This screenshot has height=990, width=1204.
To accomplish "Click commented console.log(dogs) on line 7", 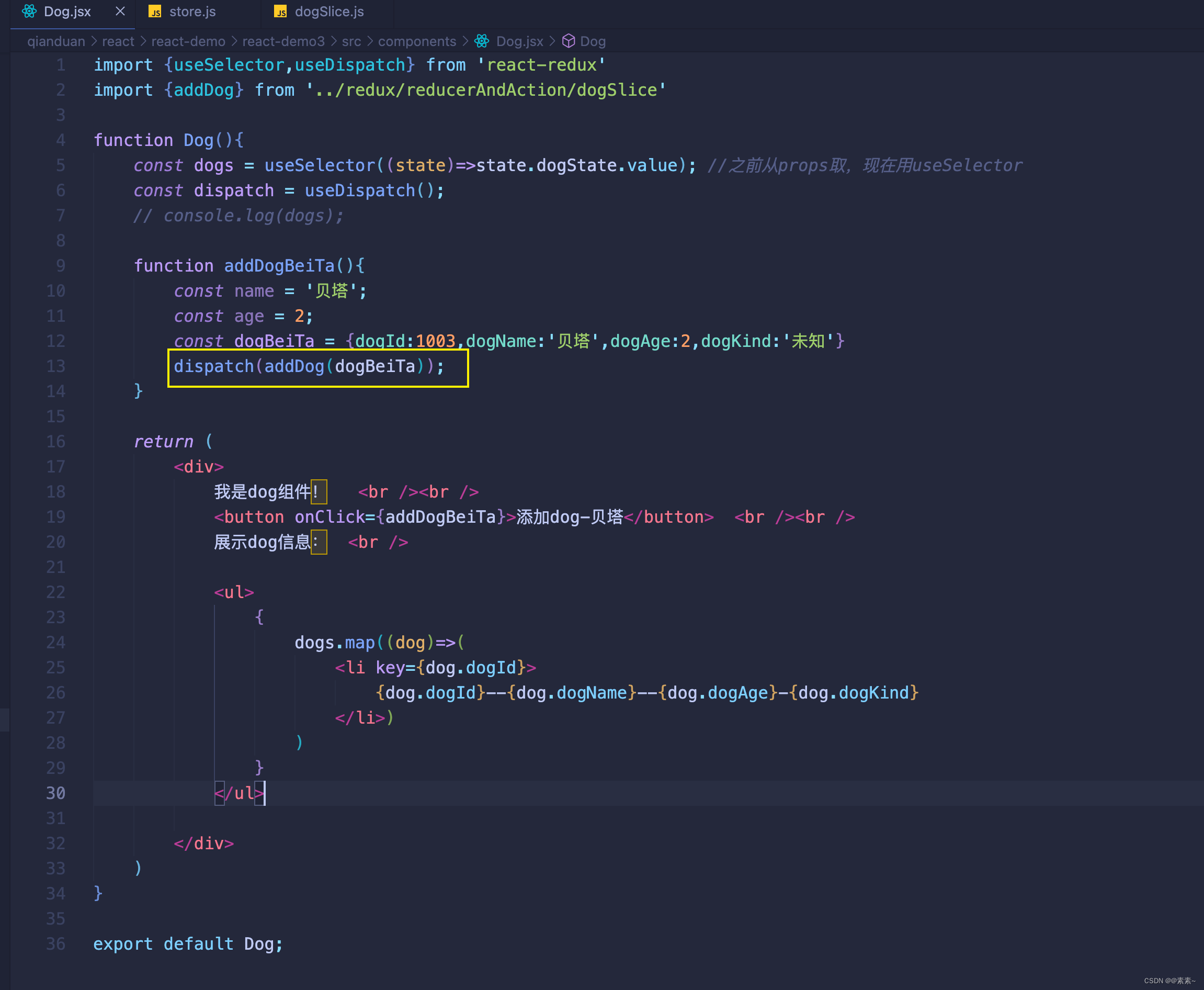I will pyautogui.click(x=238, y=216).
